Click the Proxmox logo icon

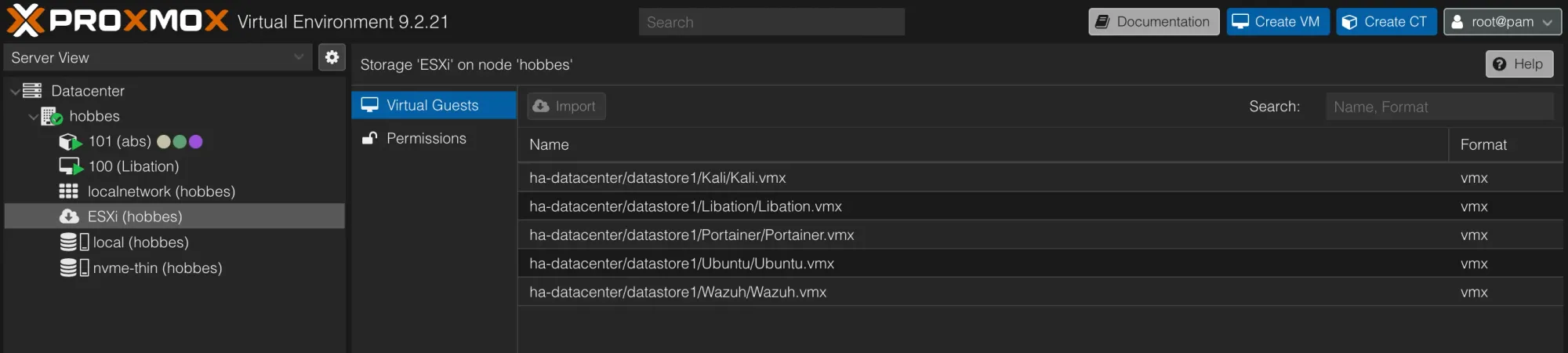pos(25,20)
